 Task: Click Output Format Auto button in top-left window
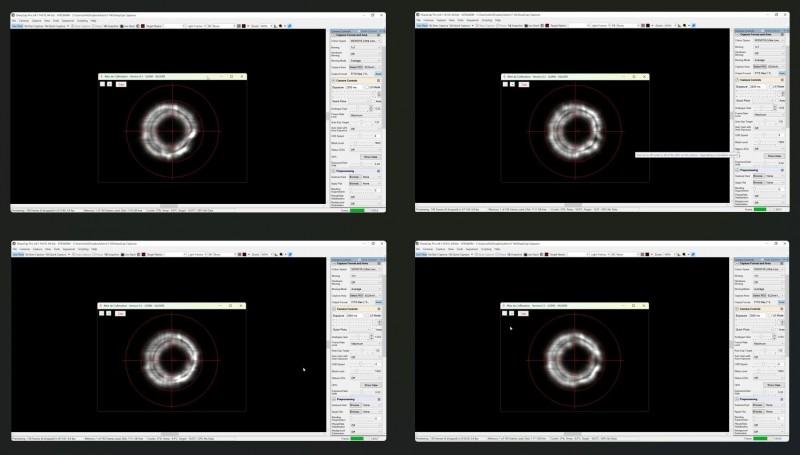point(378,74)
